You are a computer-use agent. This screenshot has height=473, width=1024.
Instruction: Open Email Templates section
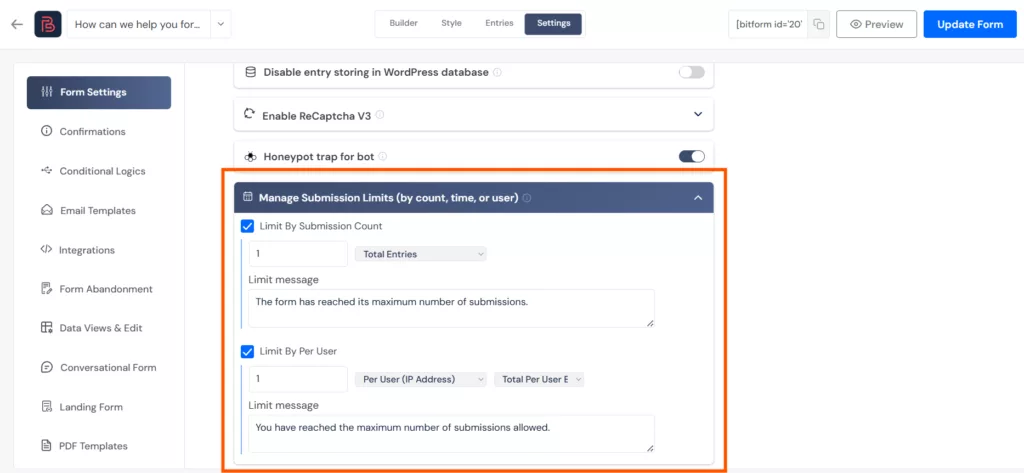coord(98,210)
